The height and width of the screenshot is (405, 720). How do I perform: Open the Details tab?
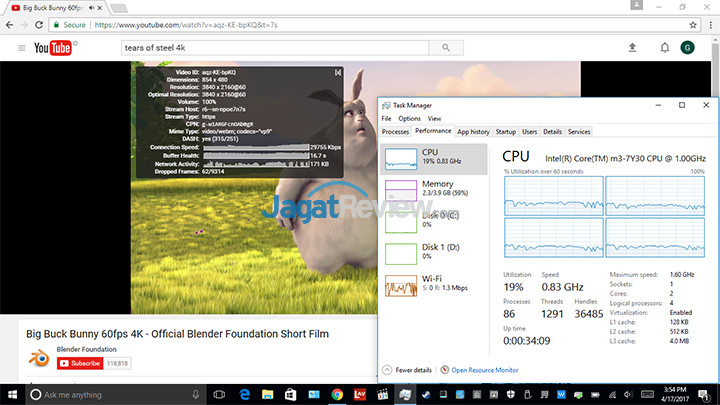(552, 132)
